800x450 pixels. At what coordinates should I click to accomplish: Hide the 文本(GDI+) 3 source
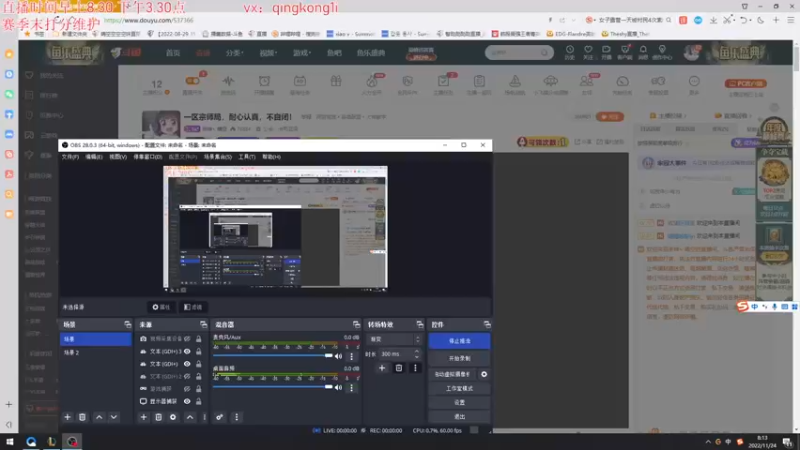(x=187, y=352)
